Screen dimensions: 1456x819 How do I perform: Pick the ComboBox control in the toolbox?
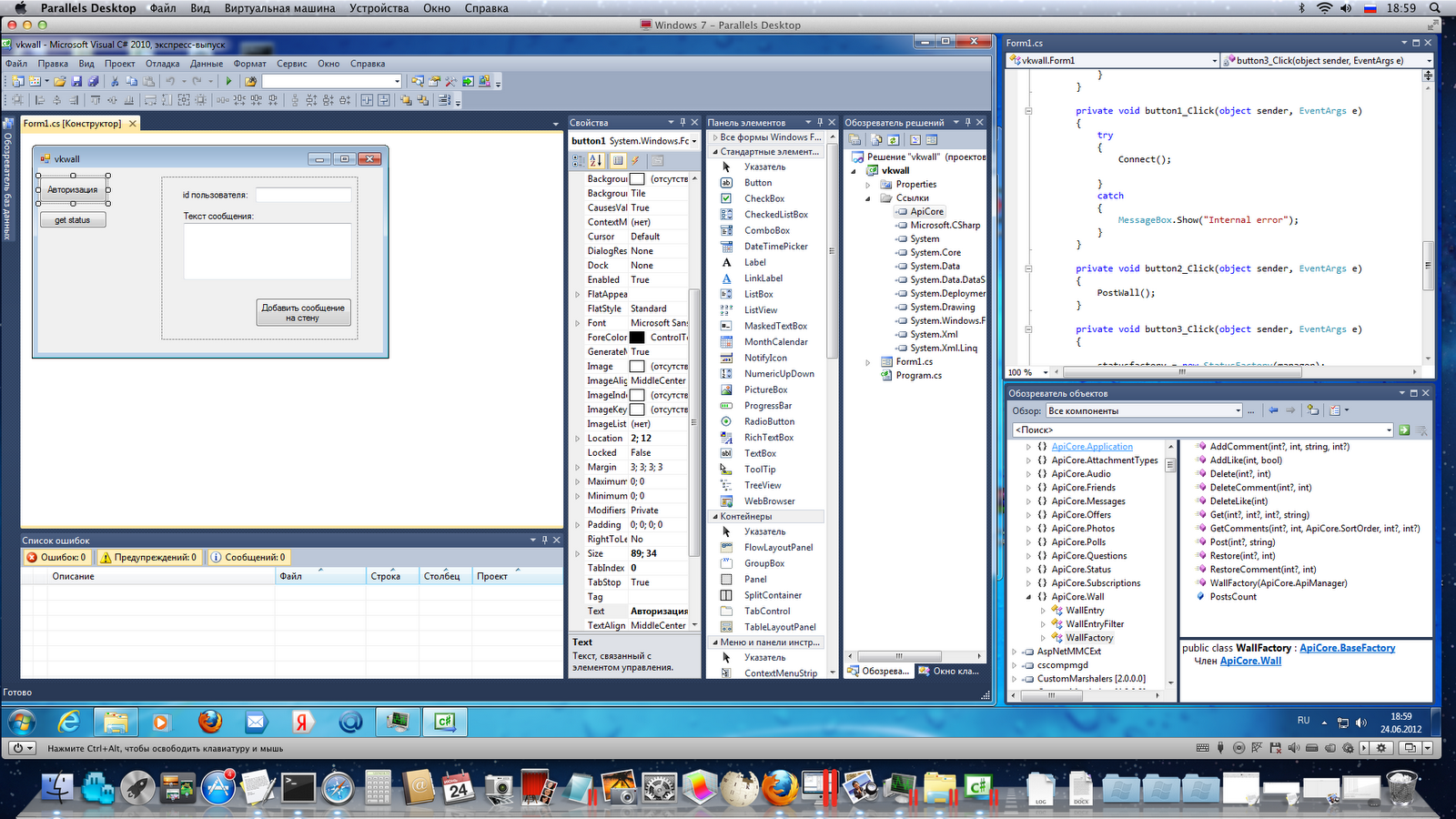(x=766, y=230)
